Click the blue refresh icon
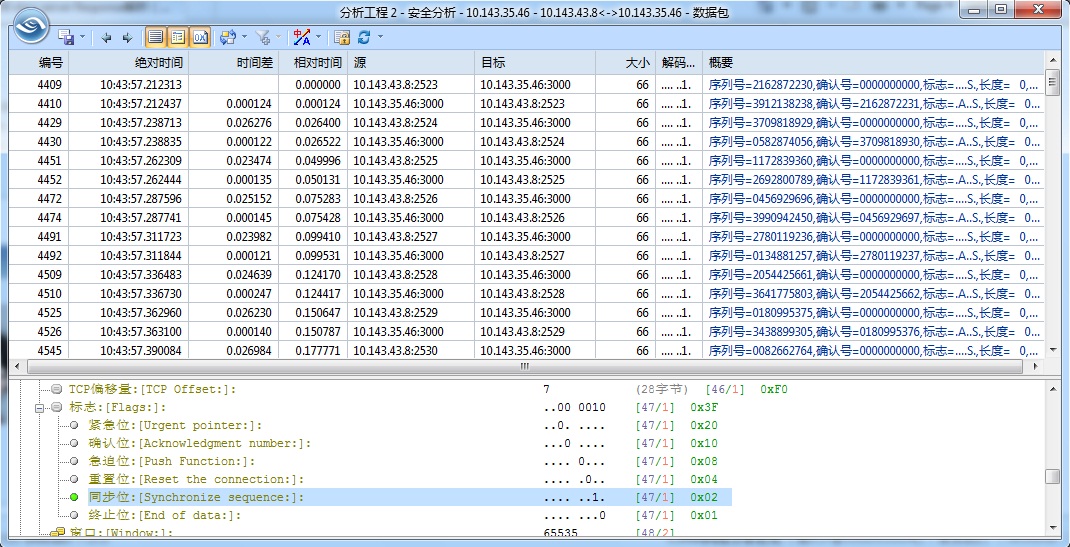Image resolution: width=1070 pixels, height=547 pixels. (x=365, y=37)
